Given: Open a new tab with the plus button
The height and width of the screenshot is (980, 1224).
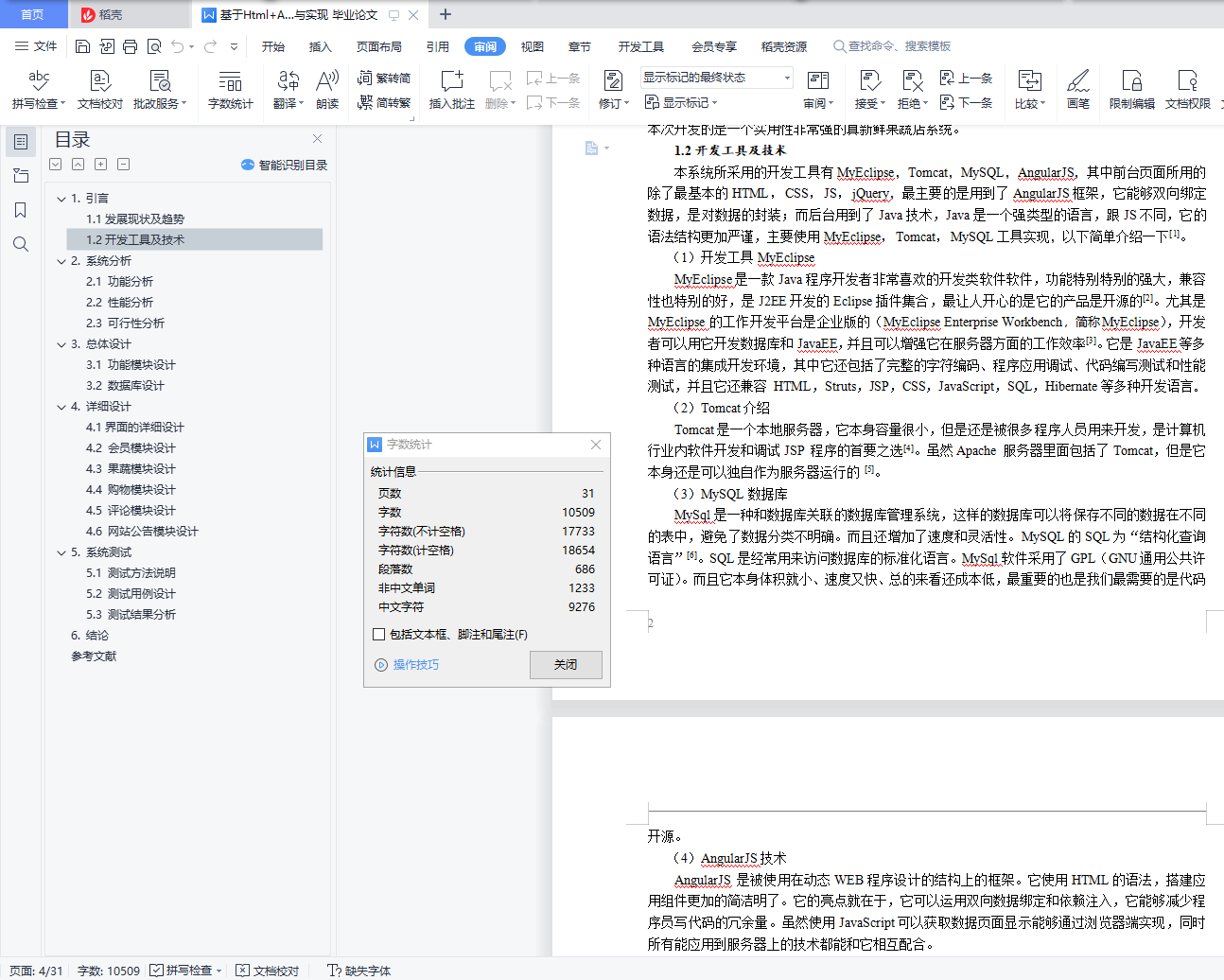Looking at the screenshot, I should (x=446, y=14).
